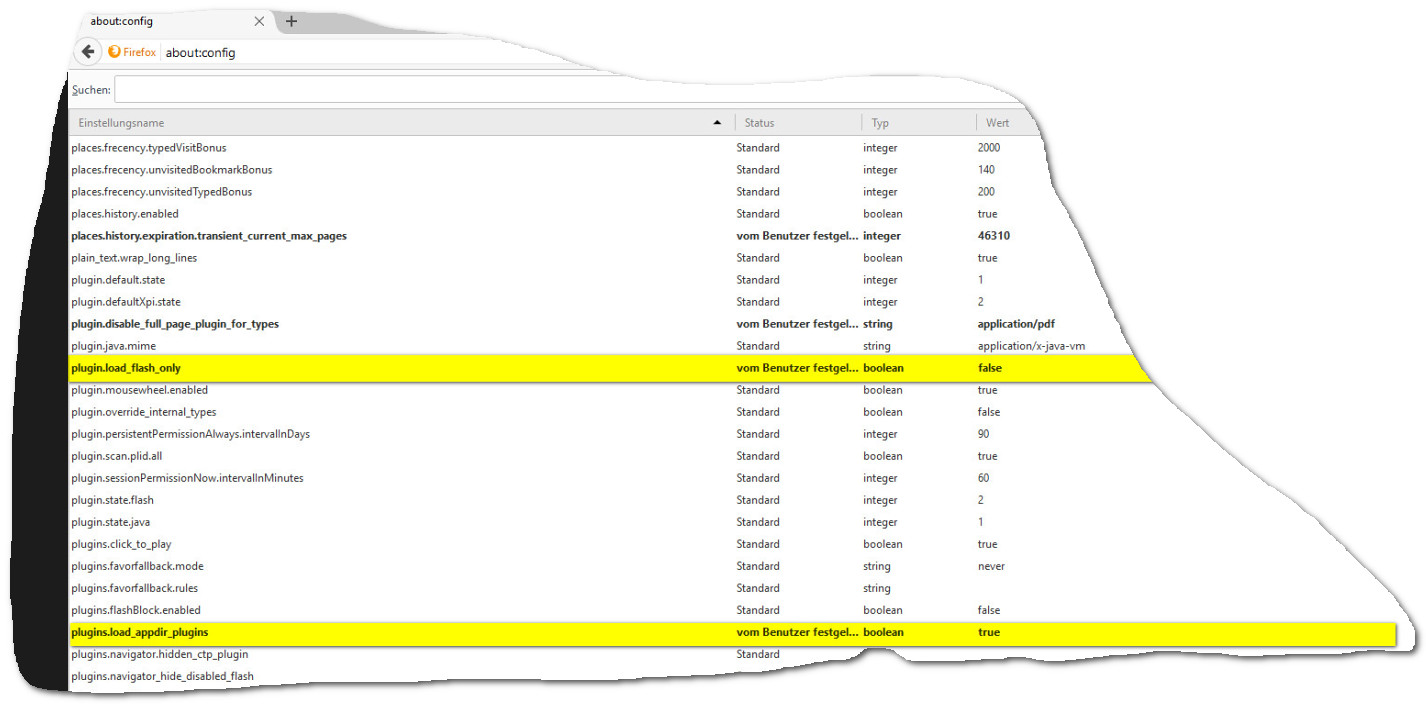Select the plugins.click_to_play preference
1426x704 pixels.
[x=121, y=544]
